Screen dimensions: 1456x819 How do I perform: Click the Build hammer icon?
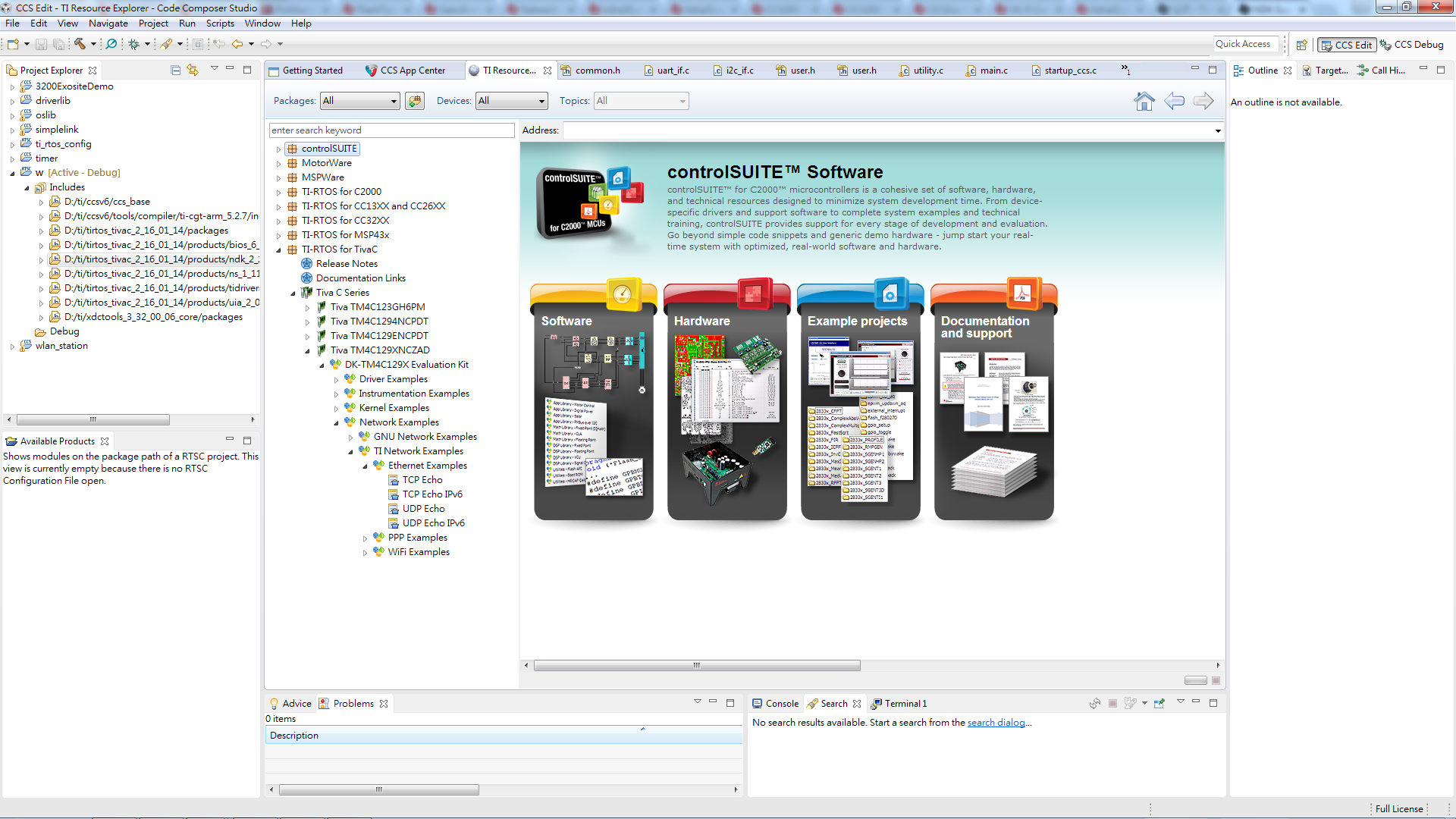point(79,44)
